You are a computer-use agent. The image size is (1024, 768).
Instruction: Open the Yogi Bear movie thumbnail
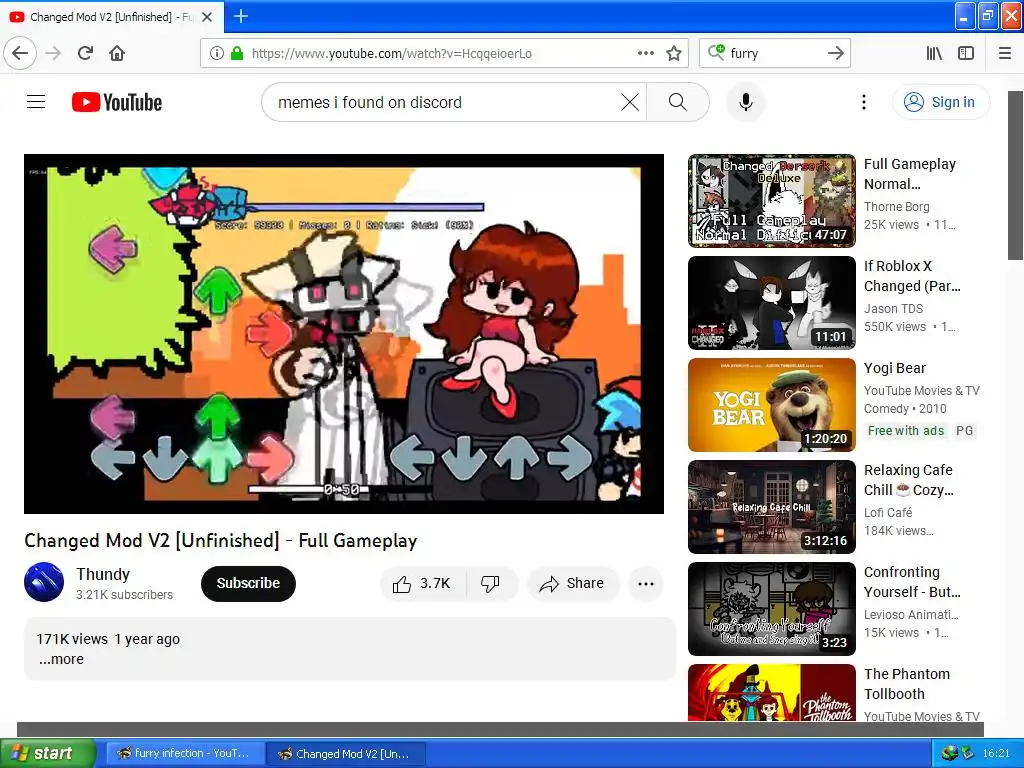pyautogui.click(x=772, y=404)
